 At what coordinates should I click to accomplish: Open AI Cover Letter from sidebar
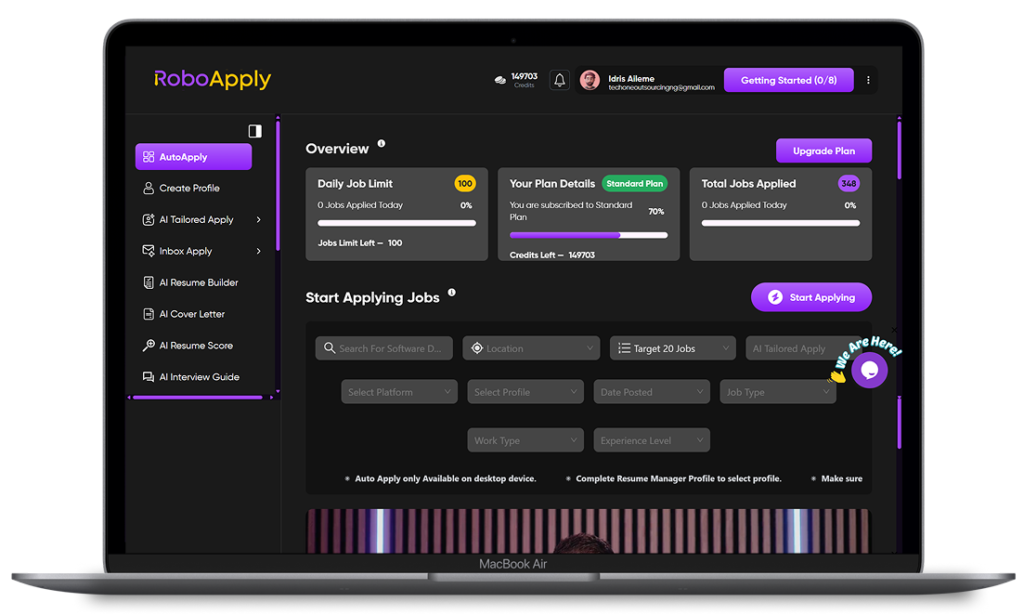[191, 314]
